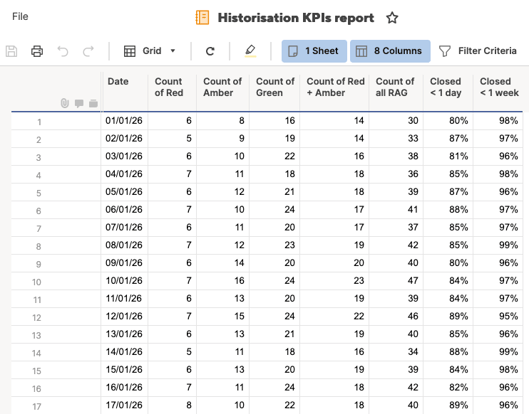Click Count of Amber cell in 10/01/26 row
529x414 pixels.
pos(223,281)
